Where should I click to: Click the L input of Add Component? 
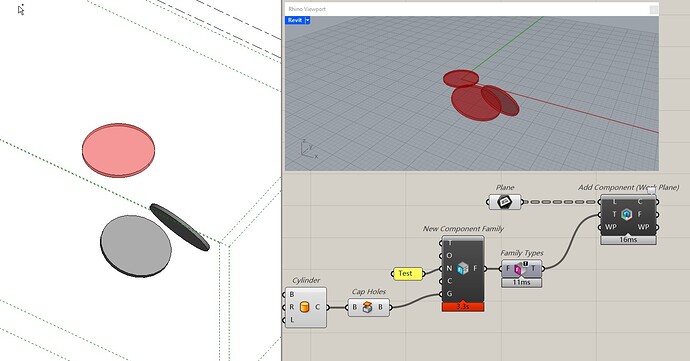click(x=614, y=202)
